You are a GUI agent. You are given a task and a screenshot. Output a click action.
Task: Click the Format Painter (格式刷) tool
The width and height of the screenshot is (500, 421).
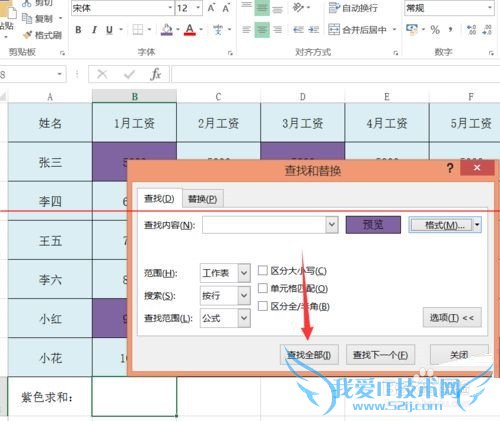pyautogui.click(x=42, y=35)
